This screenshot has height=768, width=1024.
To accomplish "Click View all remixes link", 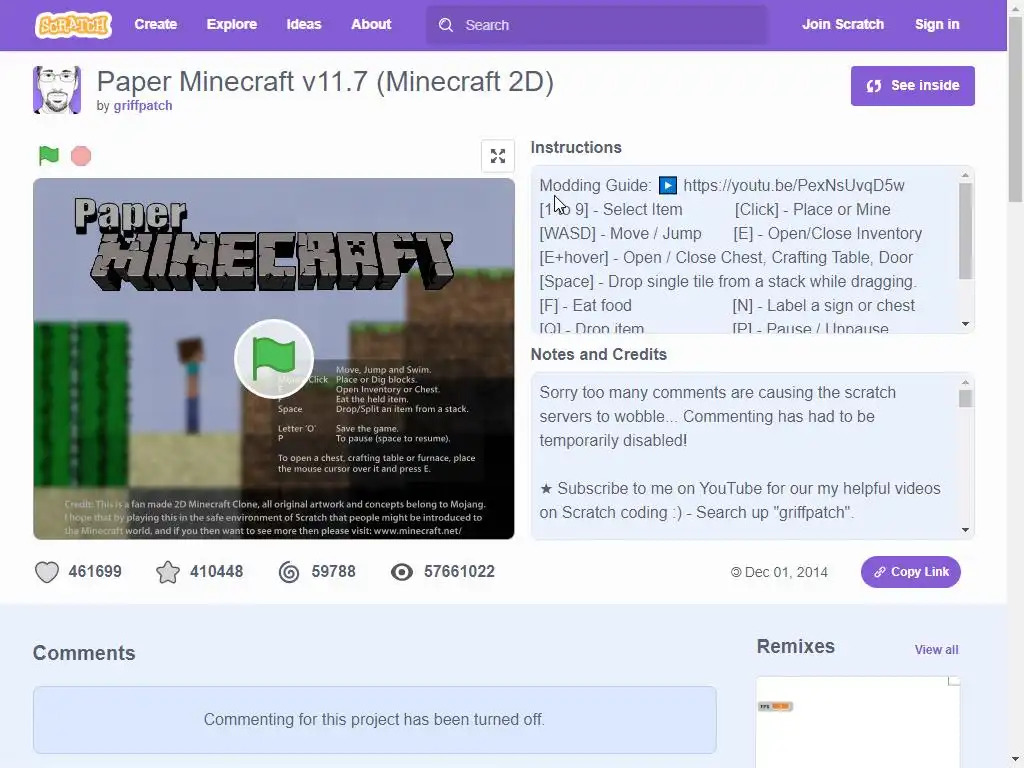I will (936, 650).
